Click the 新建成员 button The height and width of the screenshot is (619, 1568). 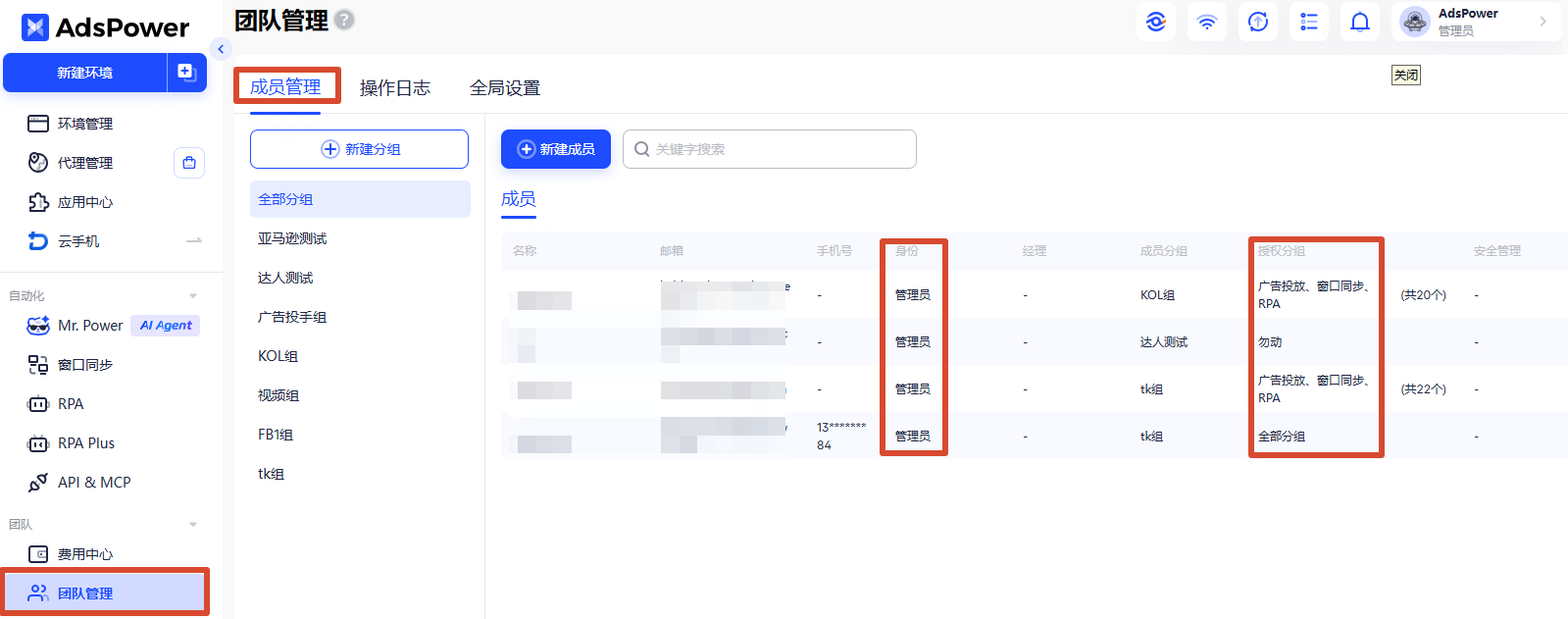[556, 149]
